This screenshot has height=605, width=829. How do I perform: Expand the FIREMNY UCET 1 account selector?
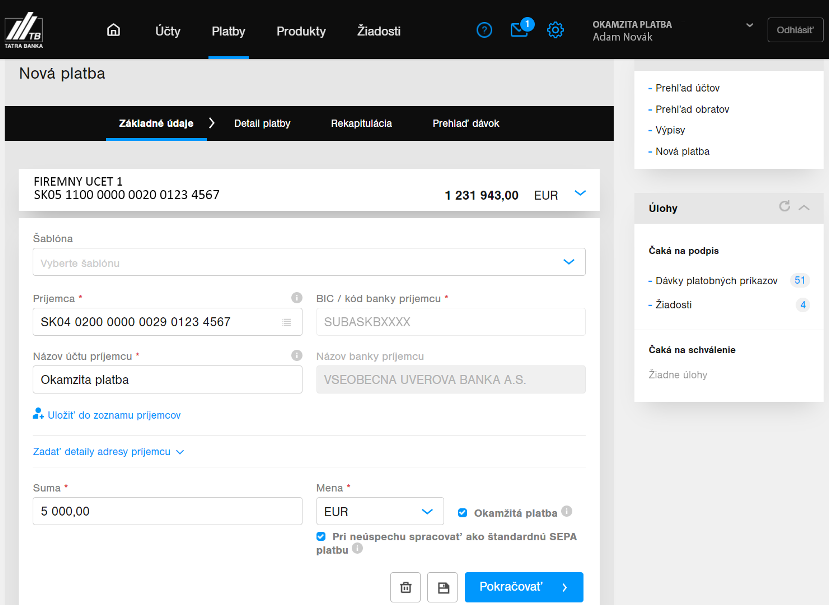pos(580,193)
